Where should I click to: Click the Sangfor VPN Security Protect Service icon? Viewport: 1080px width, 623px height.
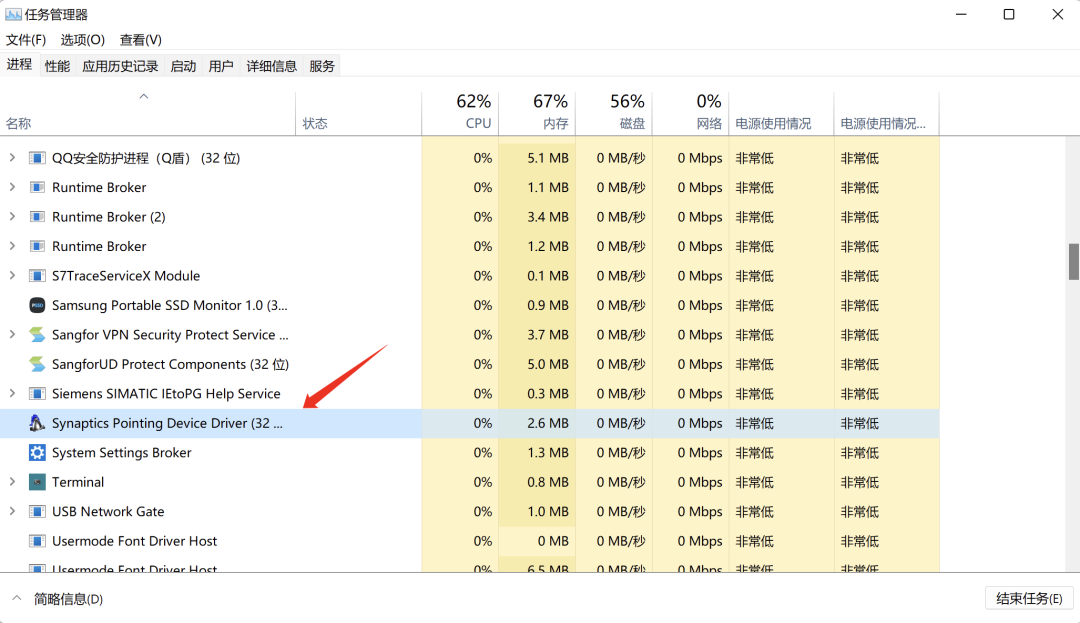click(x=37, y=335)
